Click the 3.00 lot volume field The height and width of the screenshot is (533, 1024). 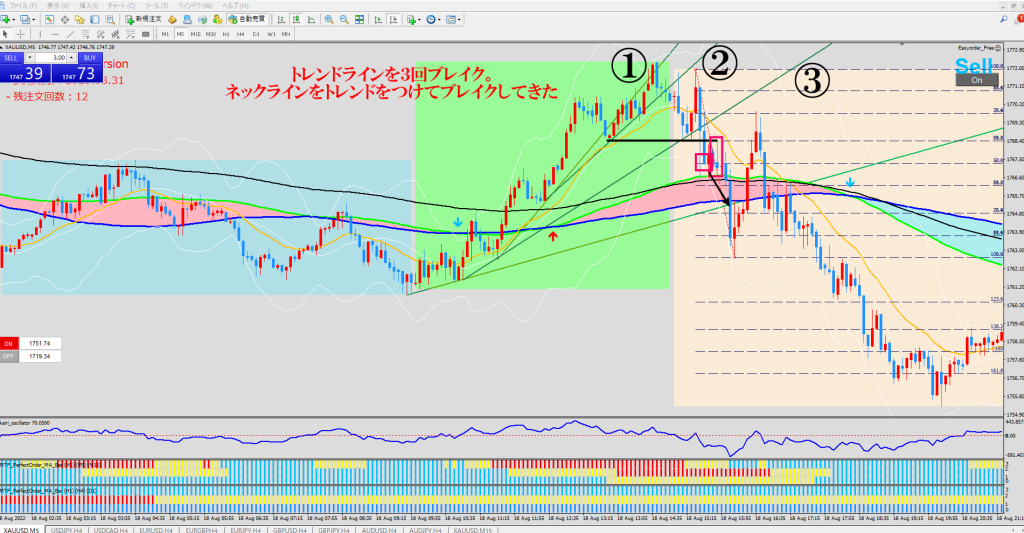pos(51,58)
